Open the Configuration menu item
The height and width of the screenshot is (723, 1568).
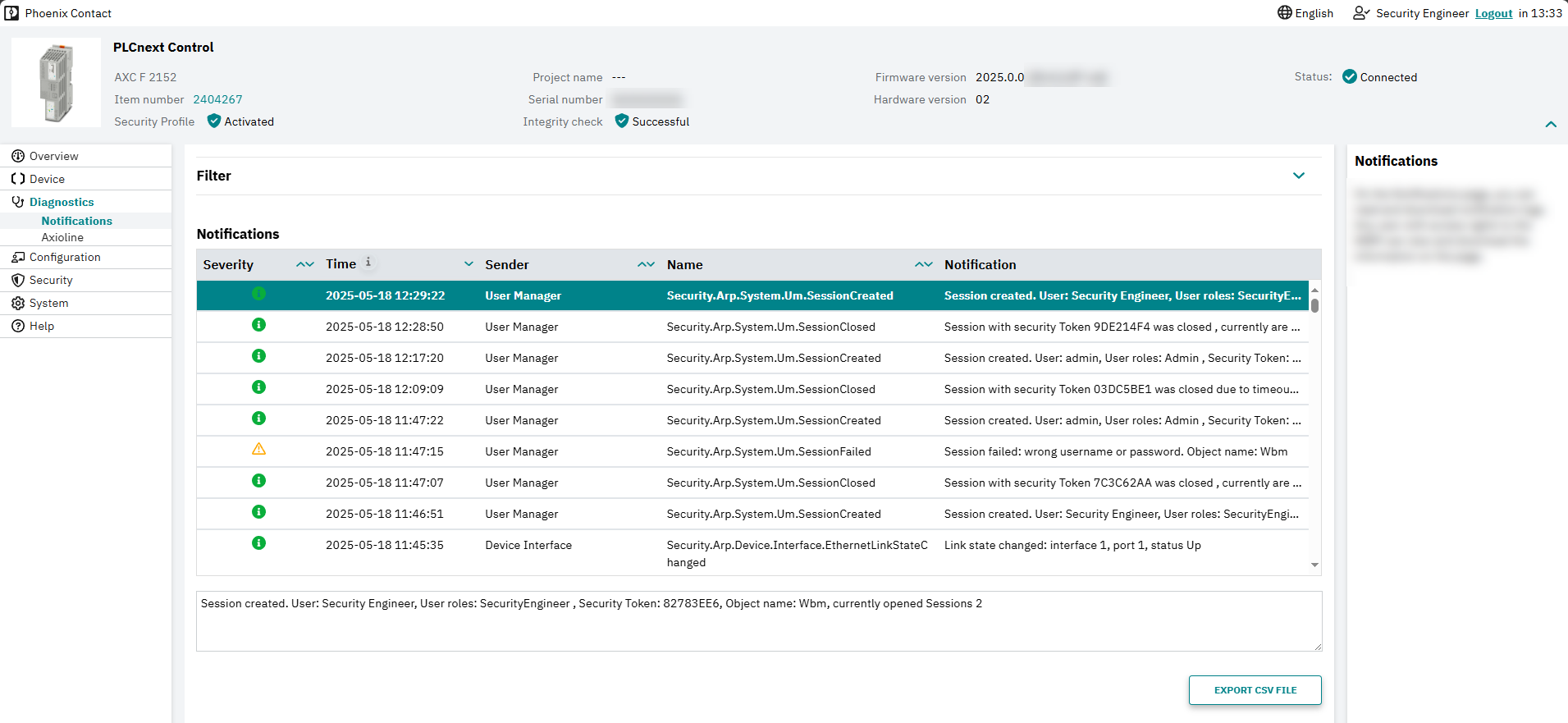tap(65, 257)
